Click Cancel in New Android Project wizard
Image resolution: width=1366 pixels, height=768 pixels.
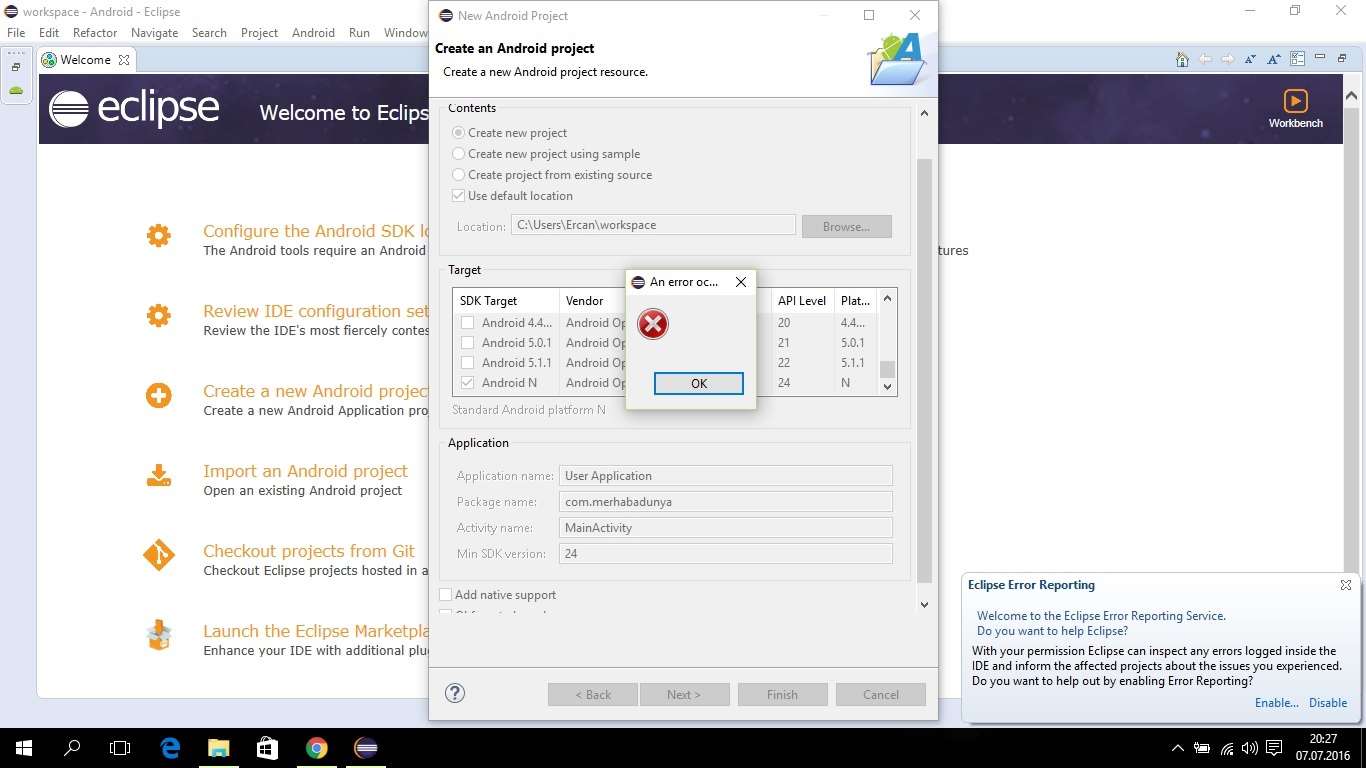881,695
